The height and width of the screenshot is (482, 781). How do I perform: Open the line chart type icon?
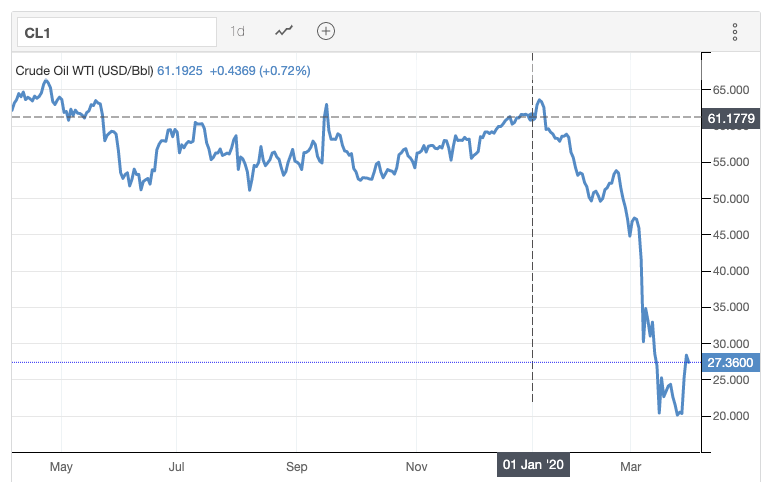pyautogui.click(x=284, y=31)
